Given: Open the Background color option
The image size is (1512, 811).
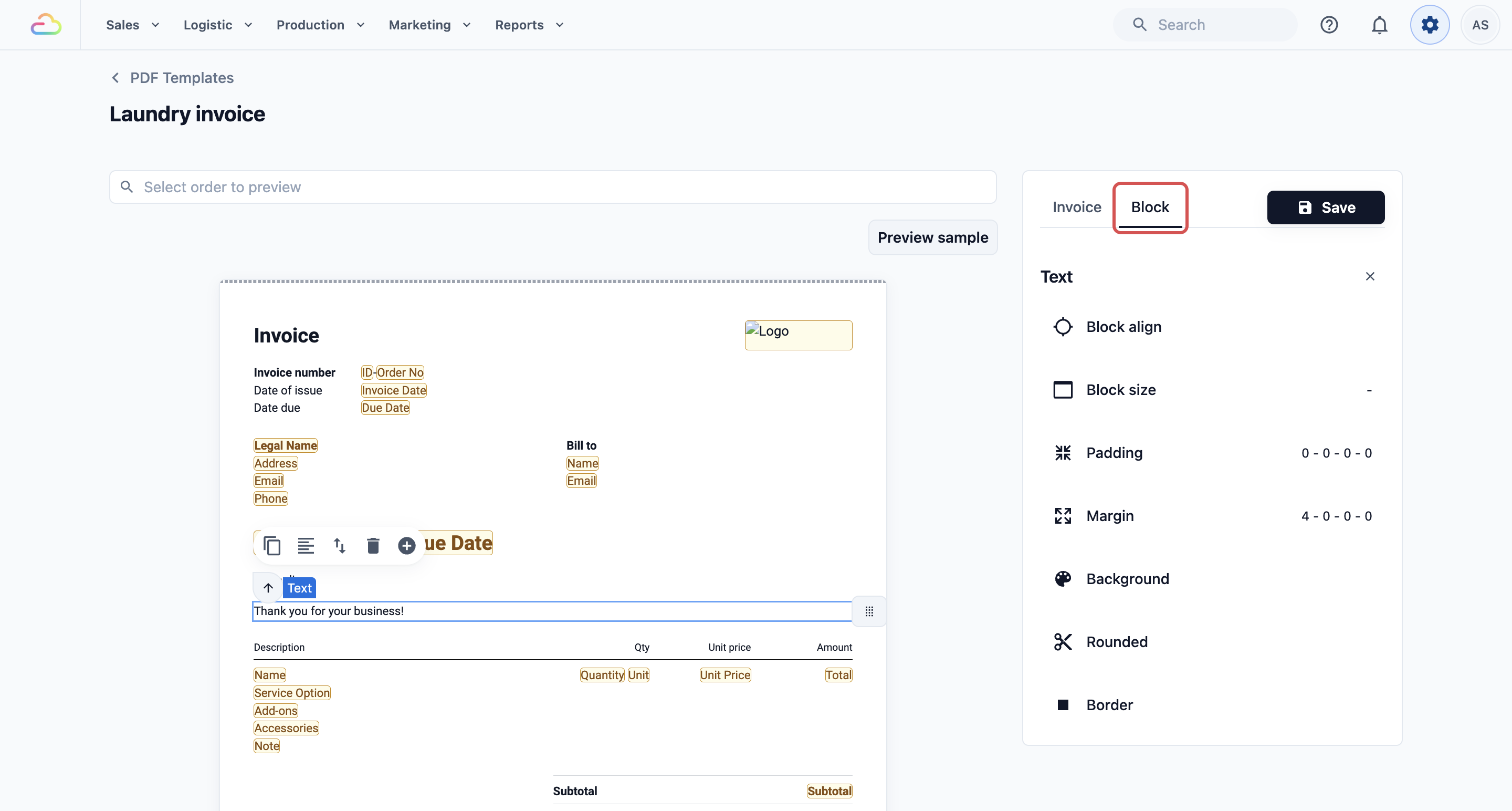Looking at the screenshot, I should (x=1212, y=578).
